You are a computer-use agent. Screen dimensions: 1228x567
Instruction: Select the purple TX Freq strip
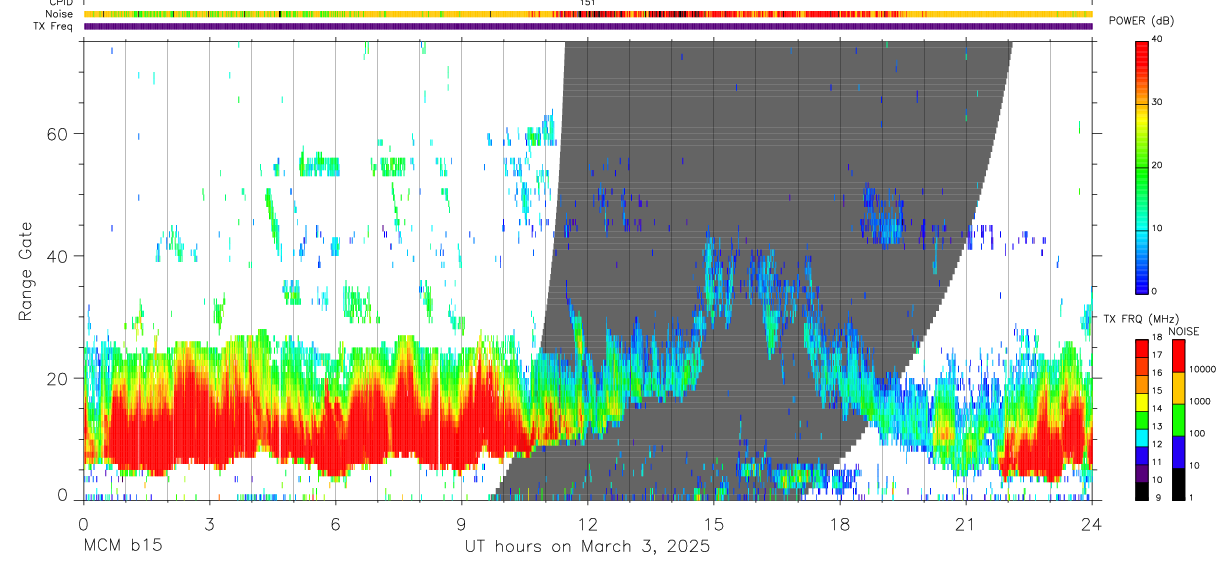point(587,26)
